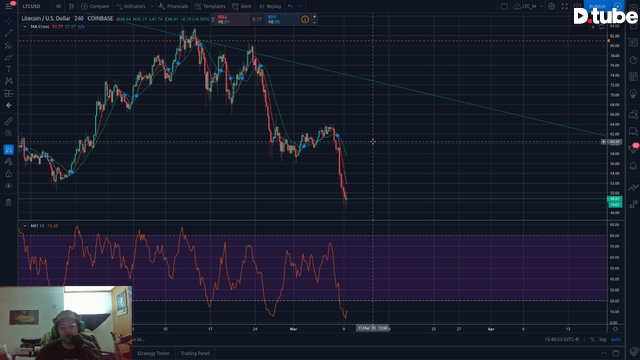The height and width of the screenshot is (360, 640).
Task: Open the 4h timeframe selector
Action: [x=58, y=6]
